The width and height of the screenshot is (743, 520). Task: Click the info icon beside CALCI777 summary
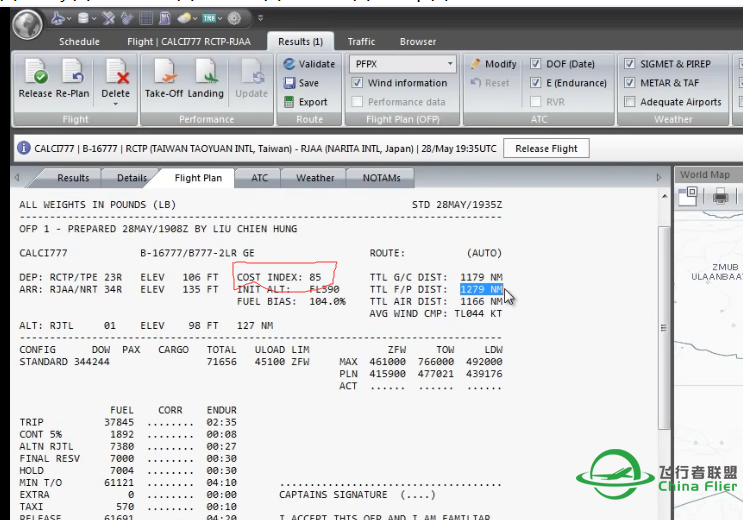[24, 148]
